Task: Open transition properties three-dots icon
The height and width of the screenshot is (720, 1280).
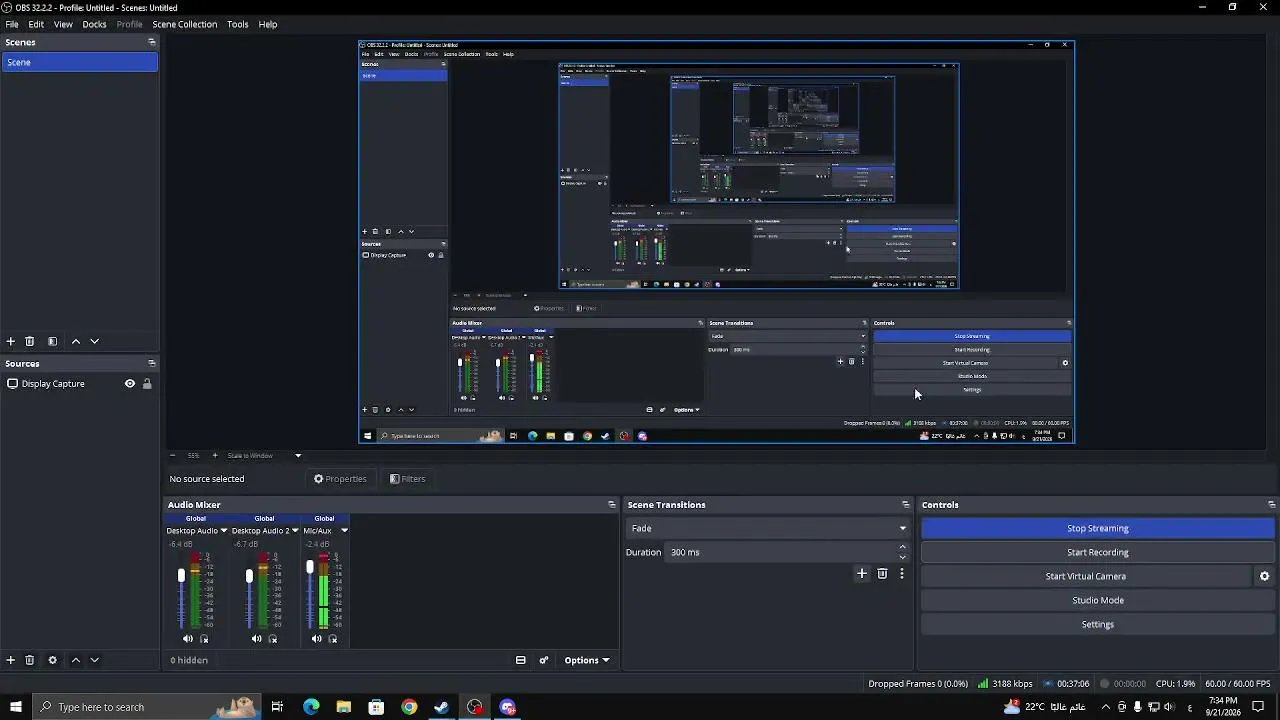Action: point(901,574)
